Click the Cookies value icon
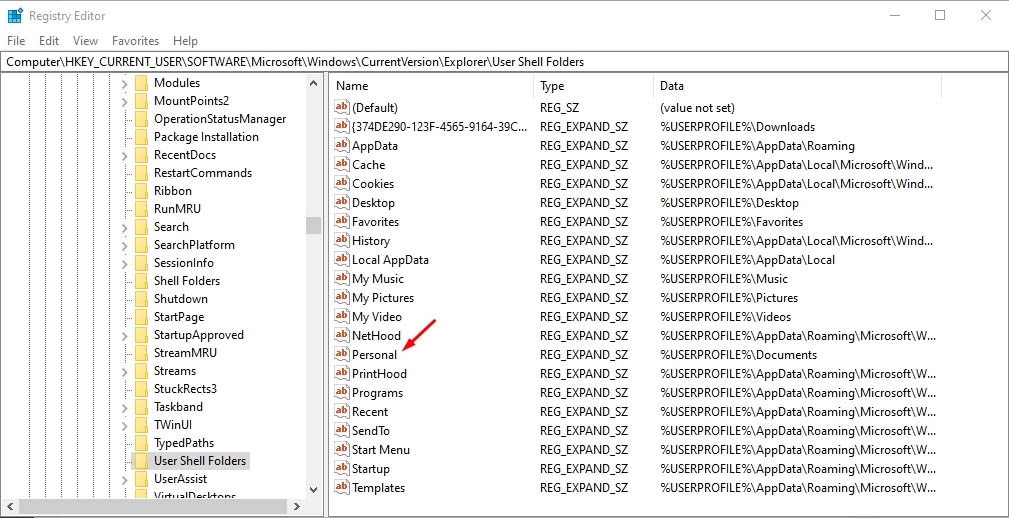This screenshot has width=1009, height=518. pyautogui.click(x=342, y=183)
